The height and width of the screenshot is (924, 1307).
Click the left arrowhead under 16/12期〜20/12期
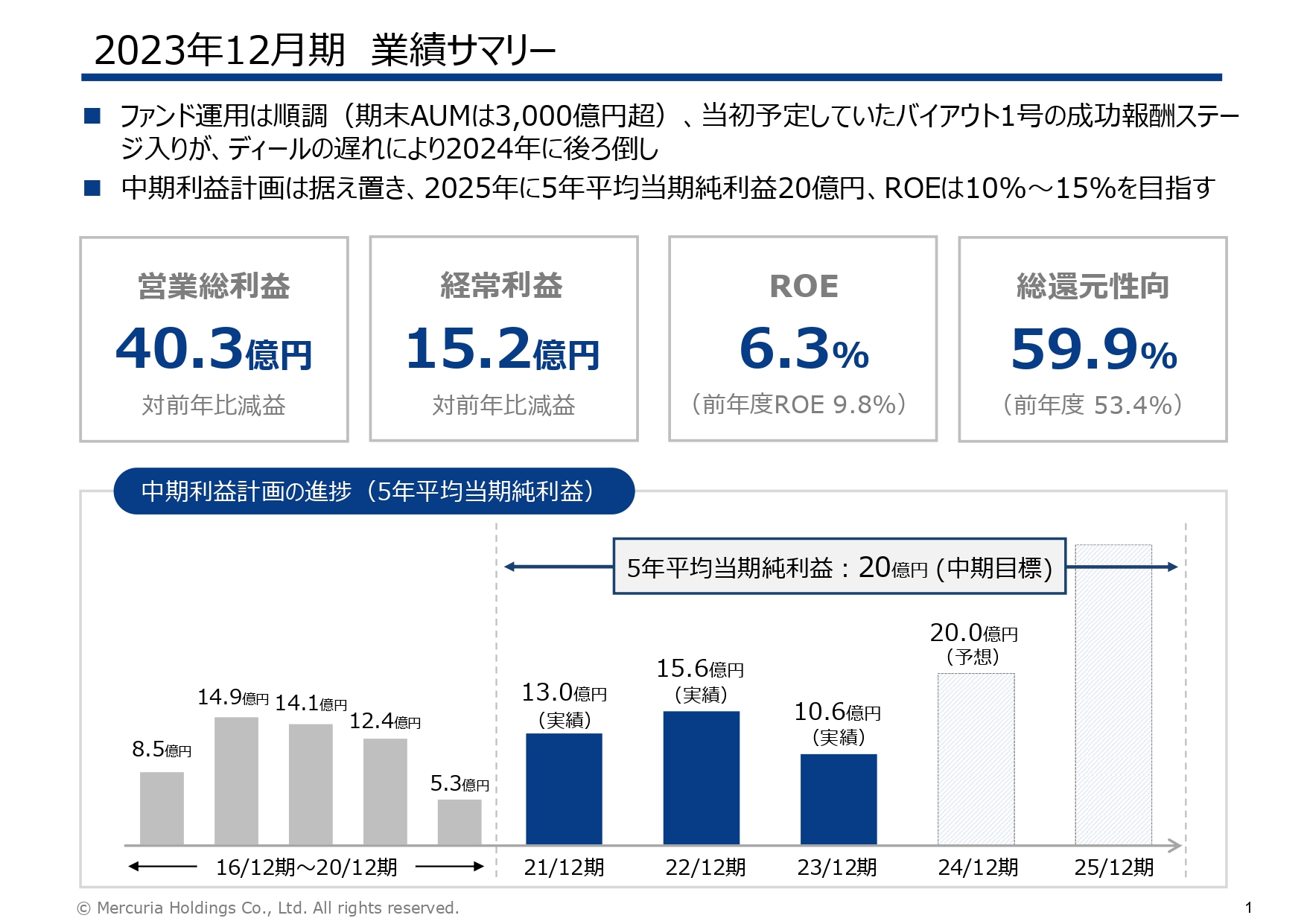134,866
